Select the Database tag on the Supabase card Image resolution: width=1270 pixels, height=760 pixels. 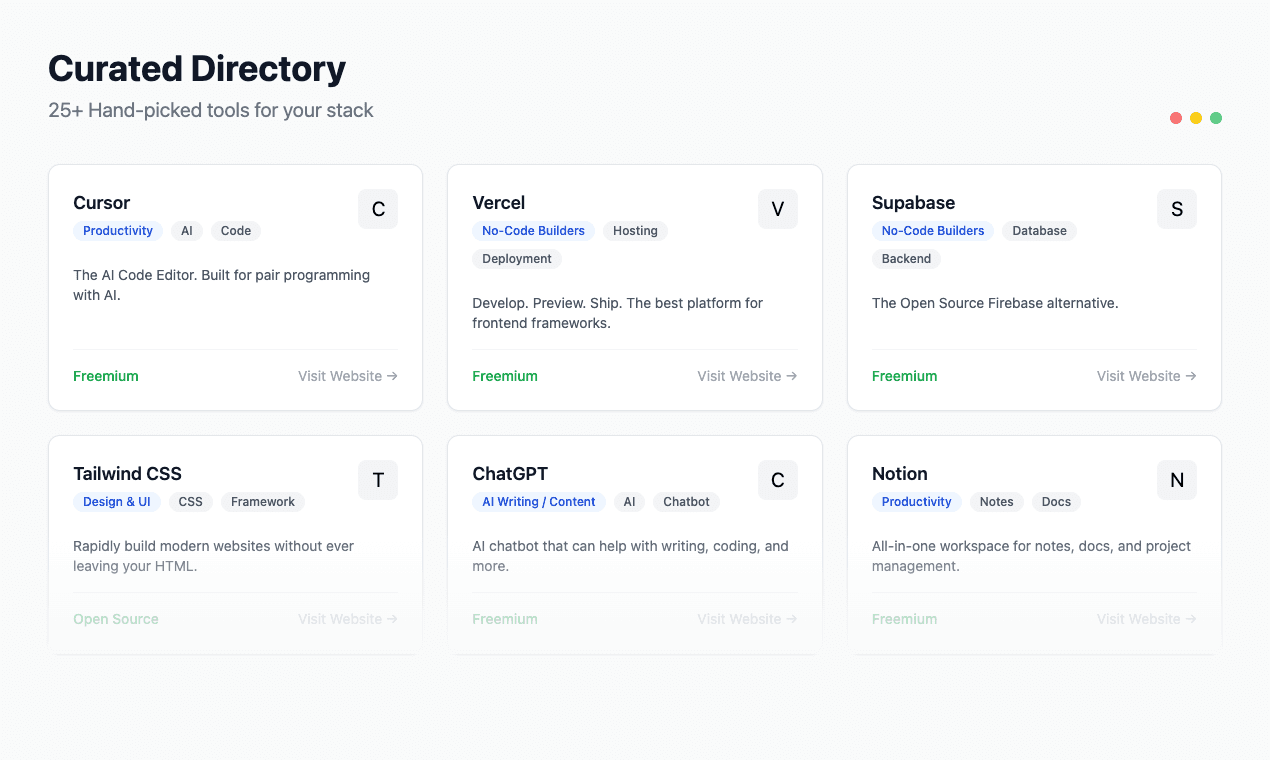click(1039, 231)
